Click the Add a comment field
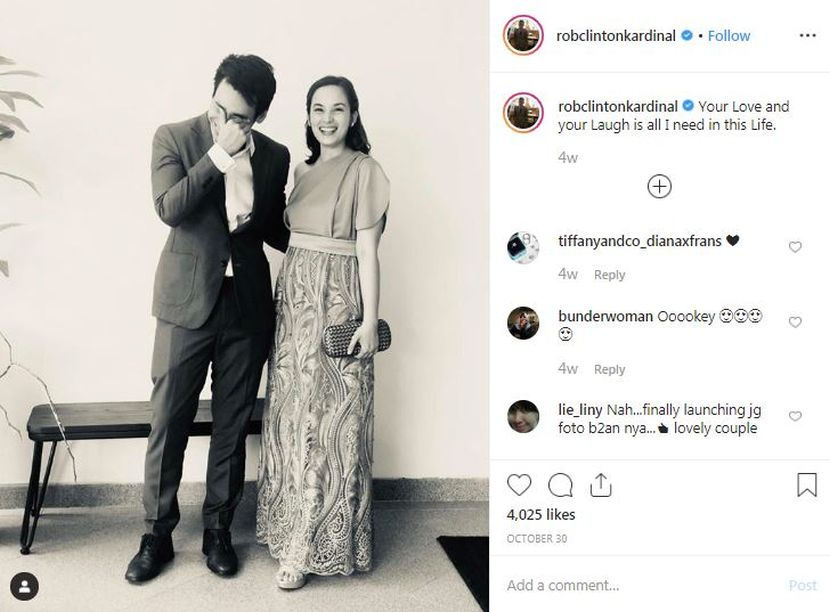 [640, 585]
